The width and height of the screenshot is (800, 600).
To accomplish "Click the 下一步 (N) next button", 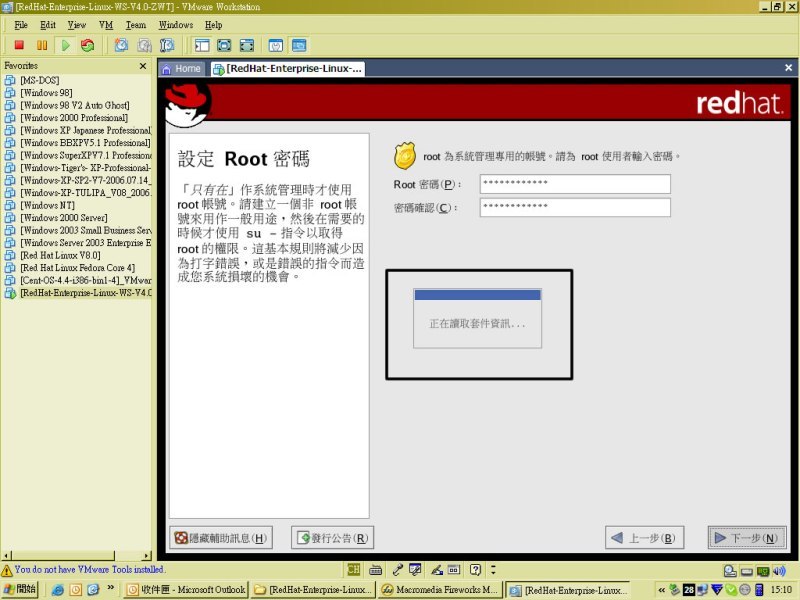I will click(746, 538).
